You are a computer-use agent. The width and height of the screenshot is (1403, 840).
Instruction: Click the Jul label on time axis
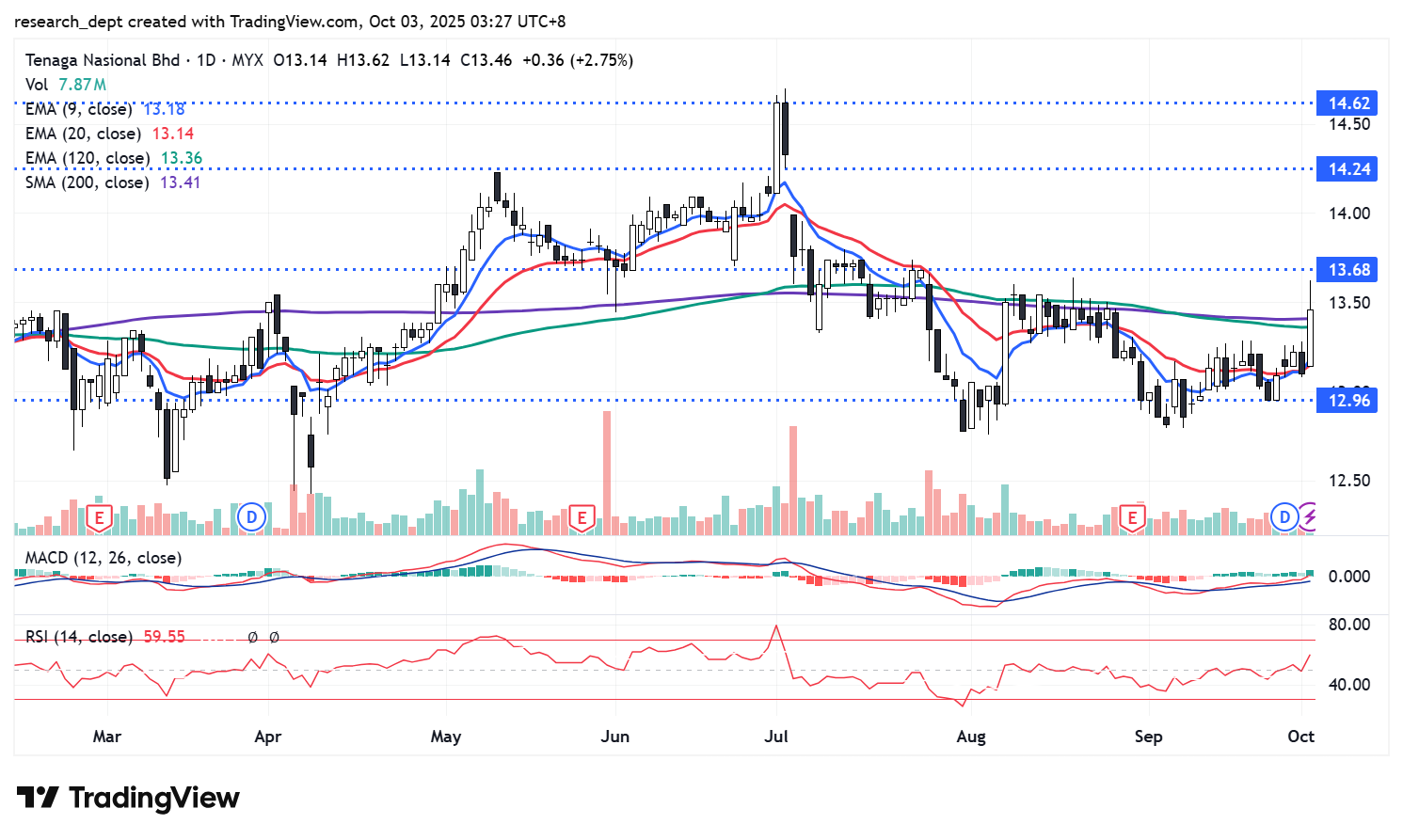776,736
